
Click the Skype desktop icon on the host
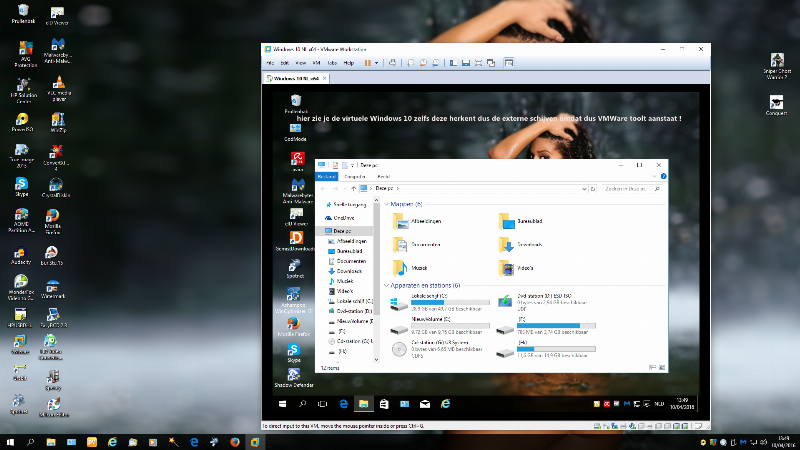point(20,186)
